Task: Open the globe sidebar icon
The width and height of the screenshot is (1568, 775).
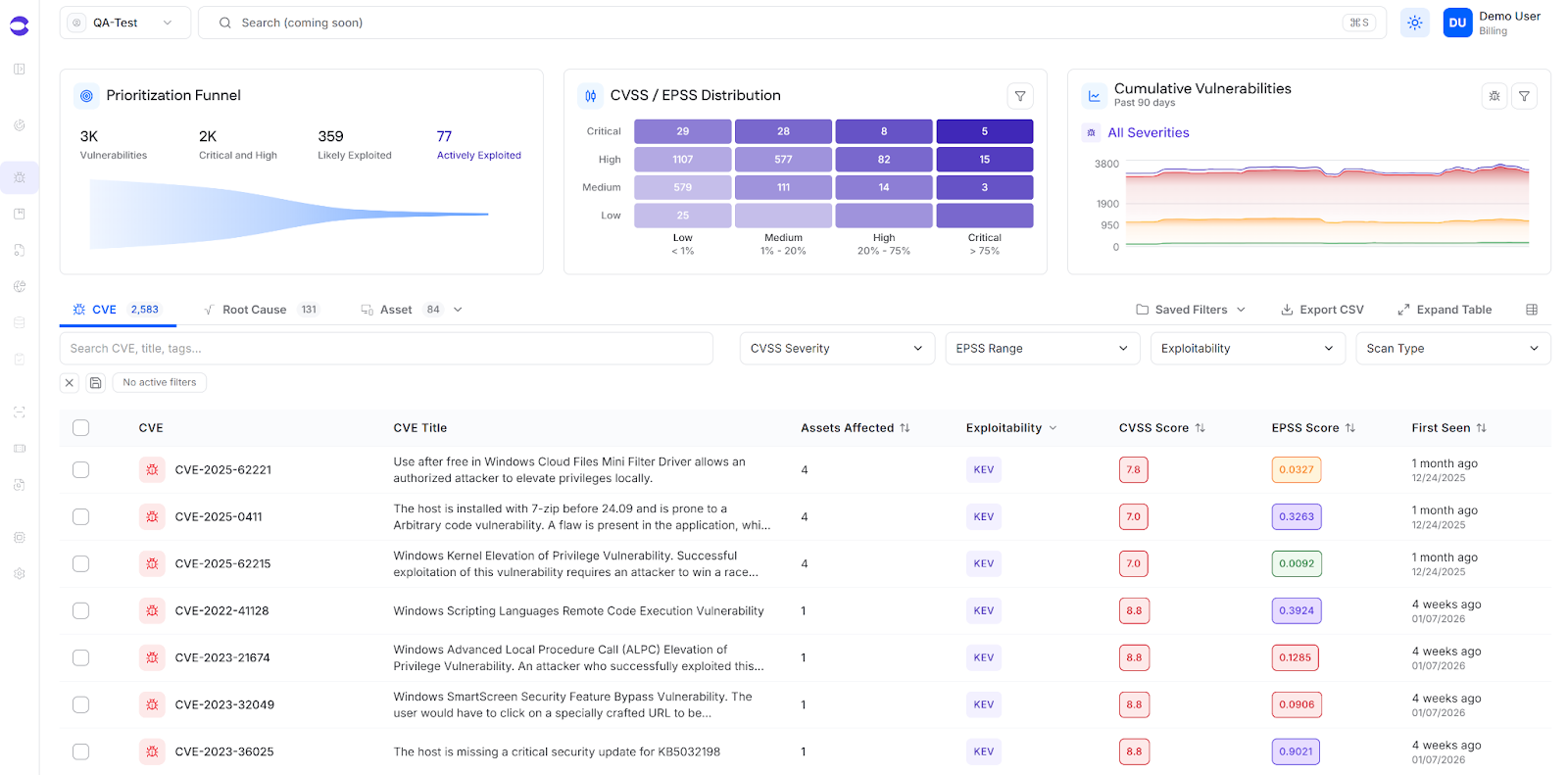Action: (x=20, y=286)
